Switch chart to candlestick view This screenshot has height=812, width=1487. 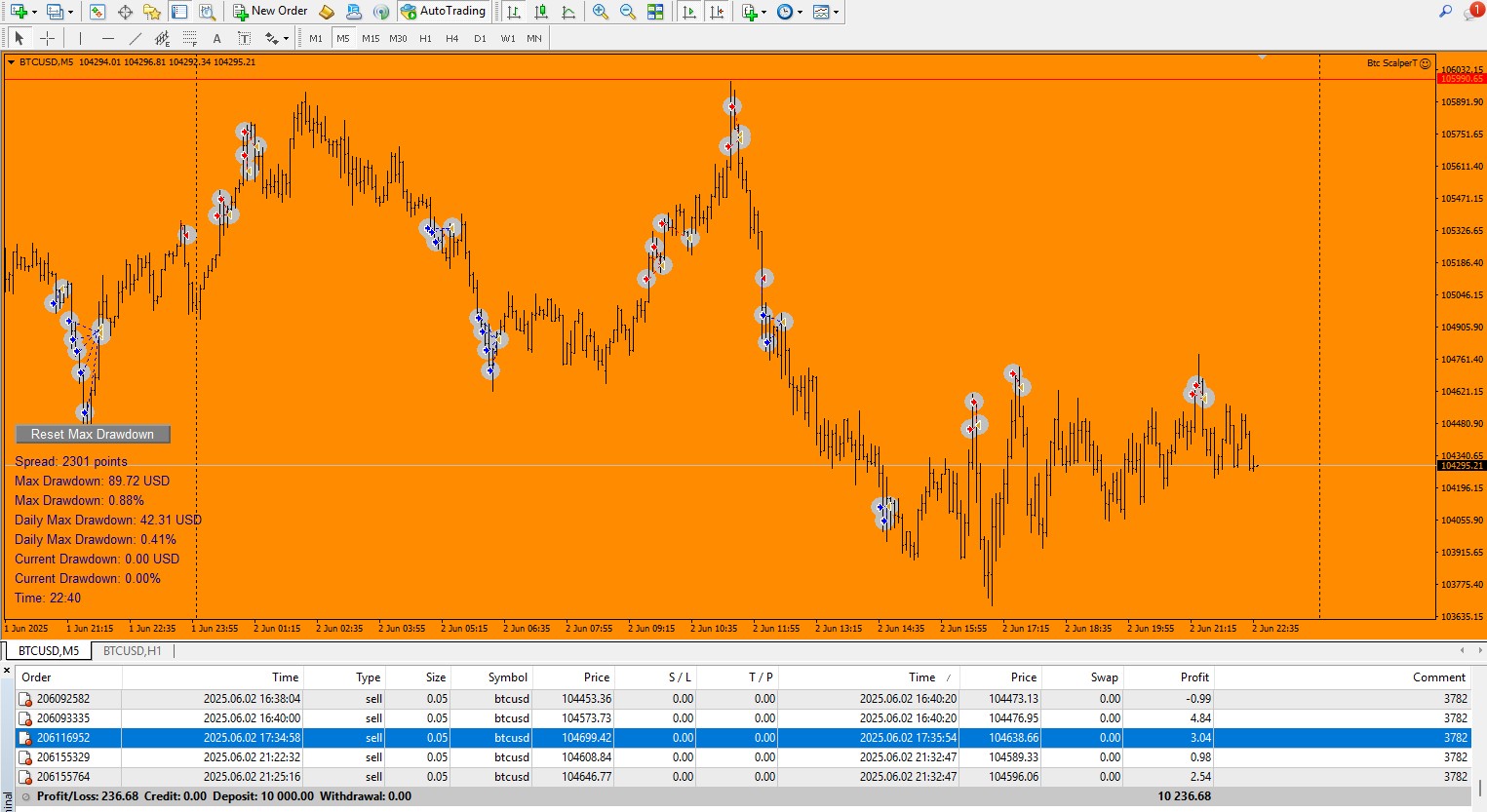pos(541,12)
